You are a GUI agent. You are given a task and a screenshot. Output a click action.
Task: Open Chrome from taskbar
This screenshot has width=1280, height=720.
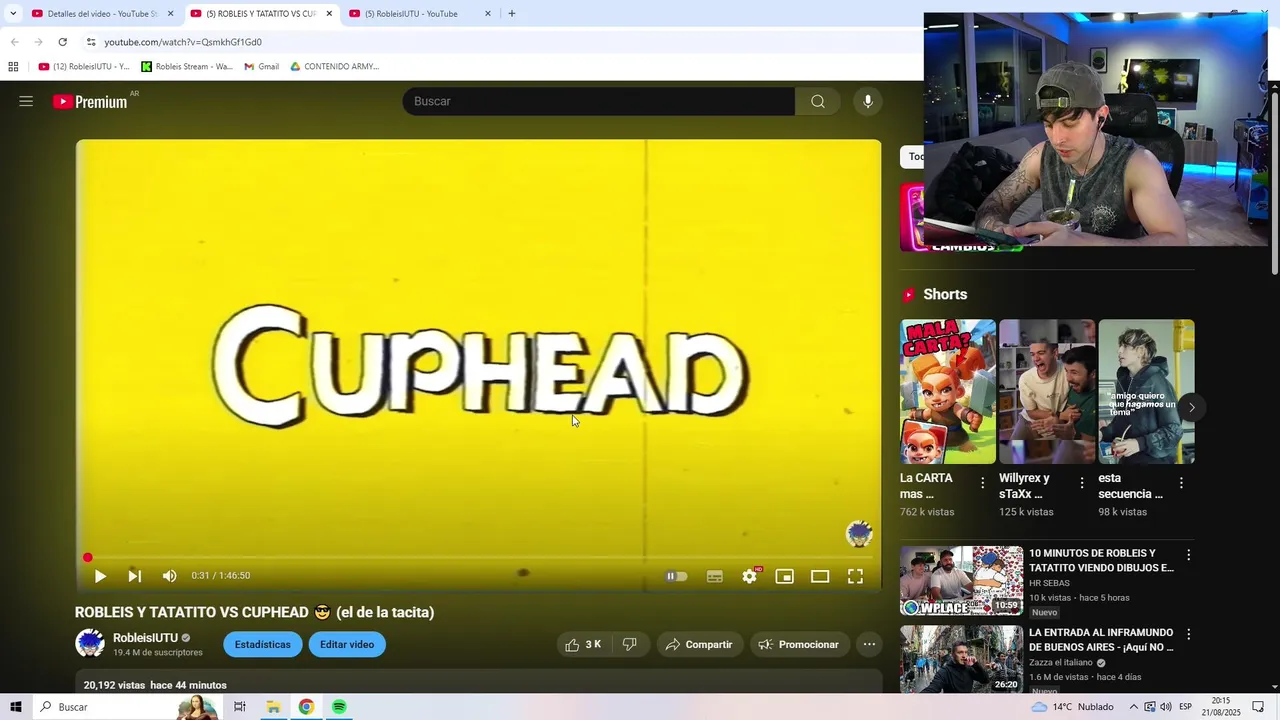306,707
